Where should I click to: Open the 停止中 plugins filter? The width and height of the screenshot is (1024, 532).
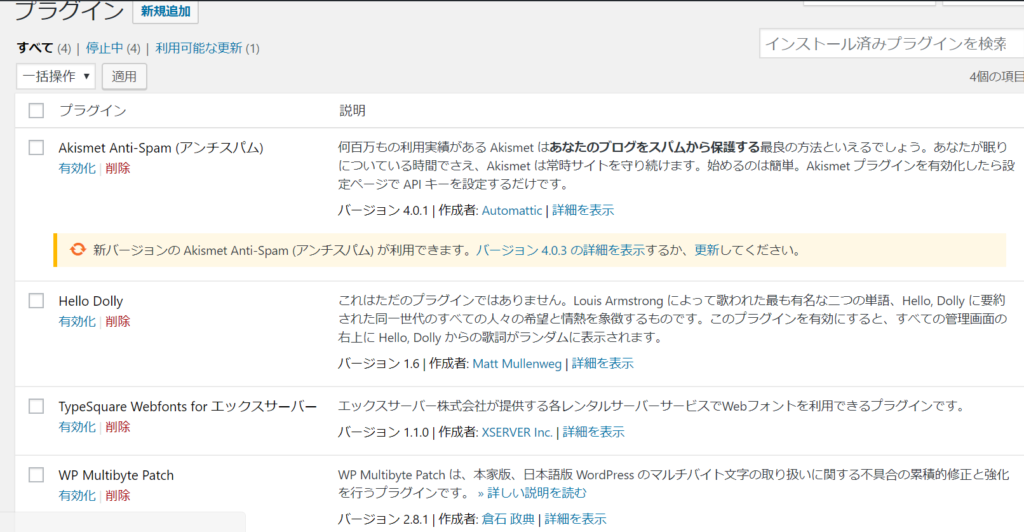pos(104,48)
